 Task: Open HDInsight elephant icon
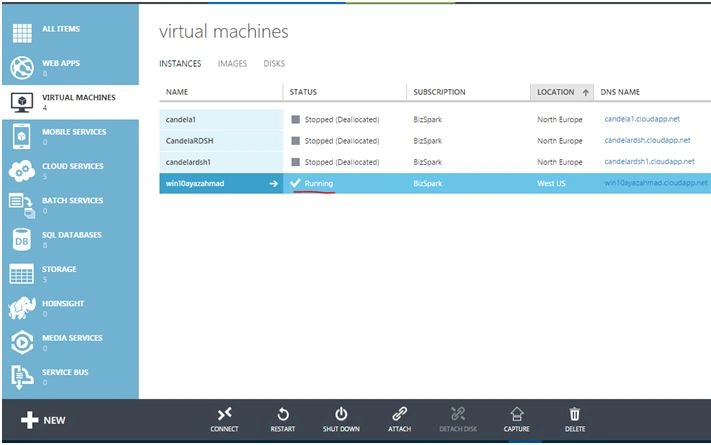tap(22, 308)
